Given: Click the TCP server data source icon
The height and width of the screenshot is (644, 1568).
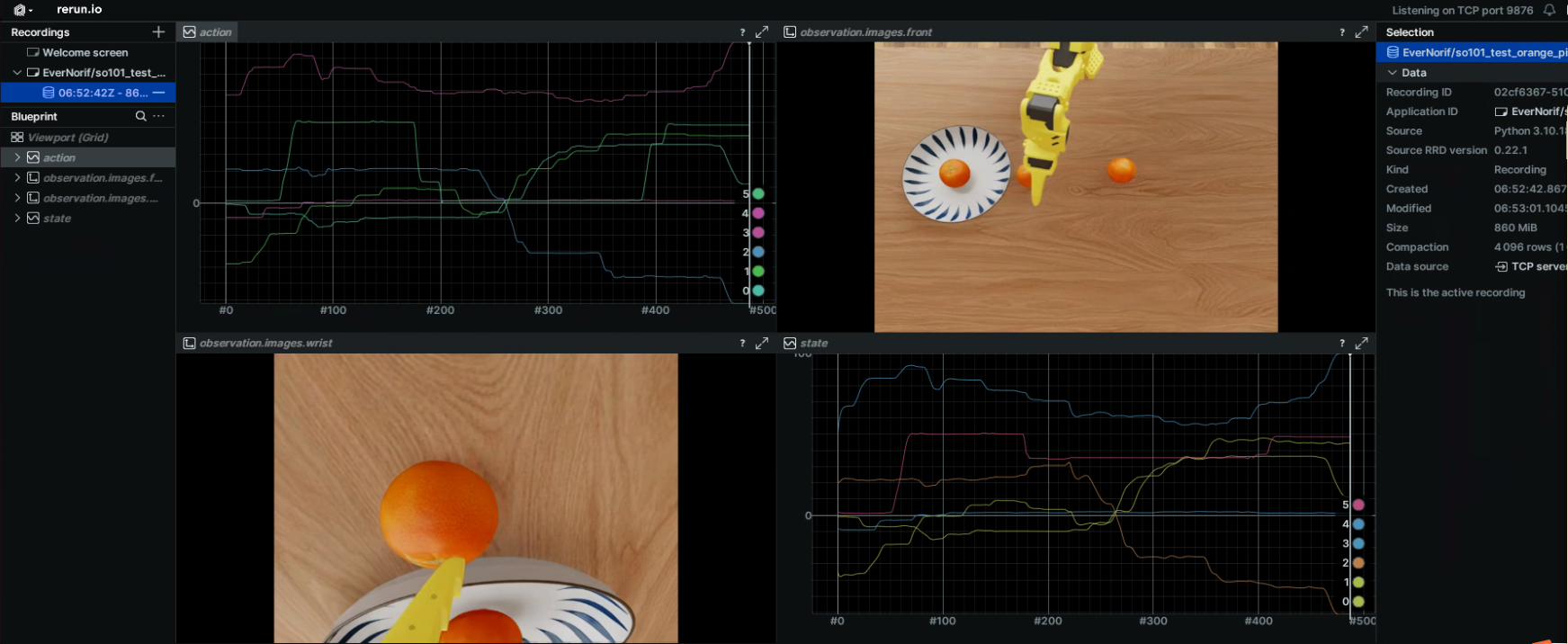Looking at the screenshot, I should pos(1501,266).
